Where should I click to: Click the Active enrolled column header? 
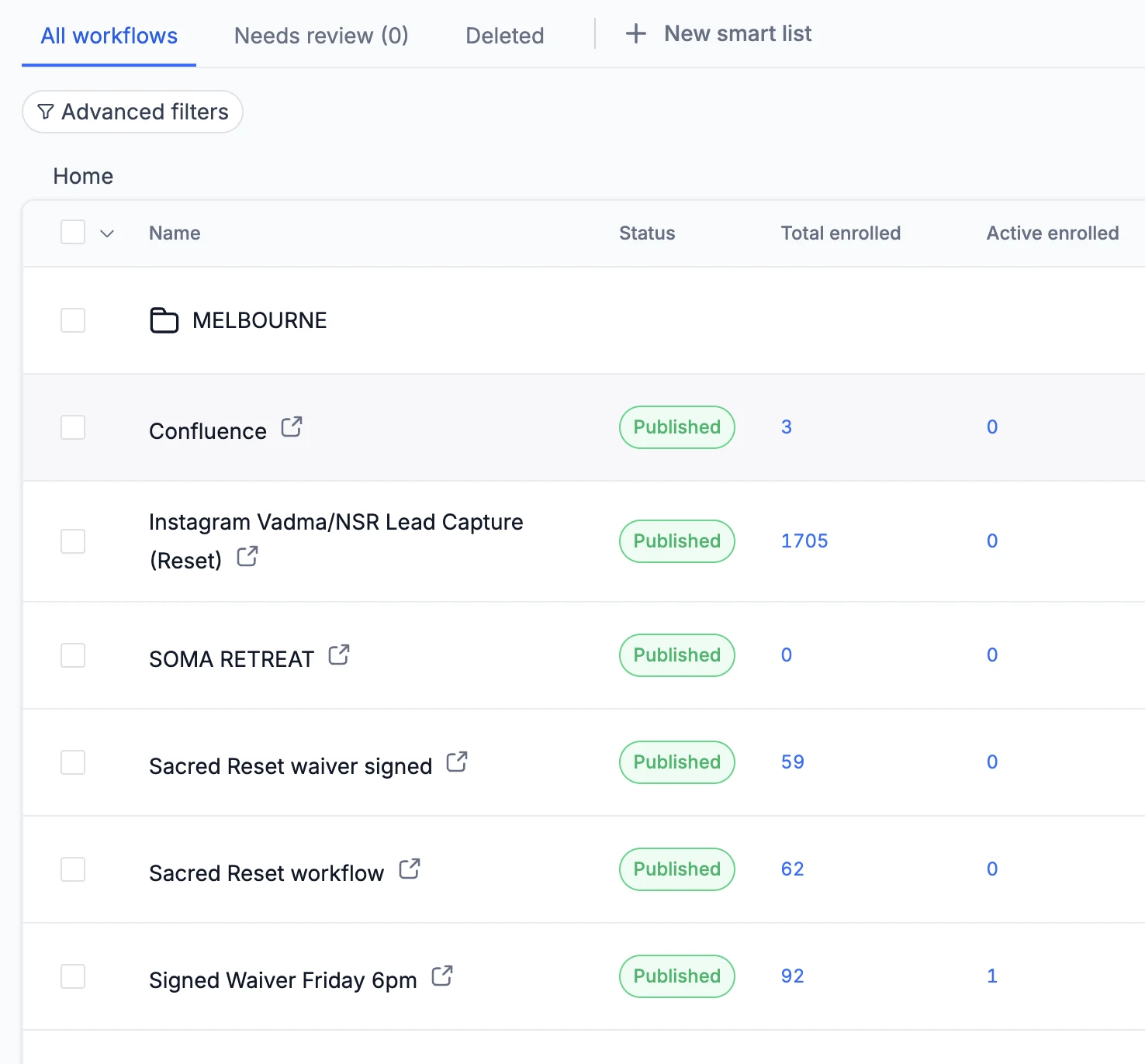[x=1053, y=233]
